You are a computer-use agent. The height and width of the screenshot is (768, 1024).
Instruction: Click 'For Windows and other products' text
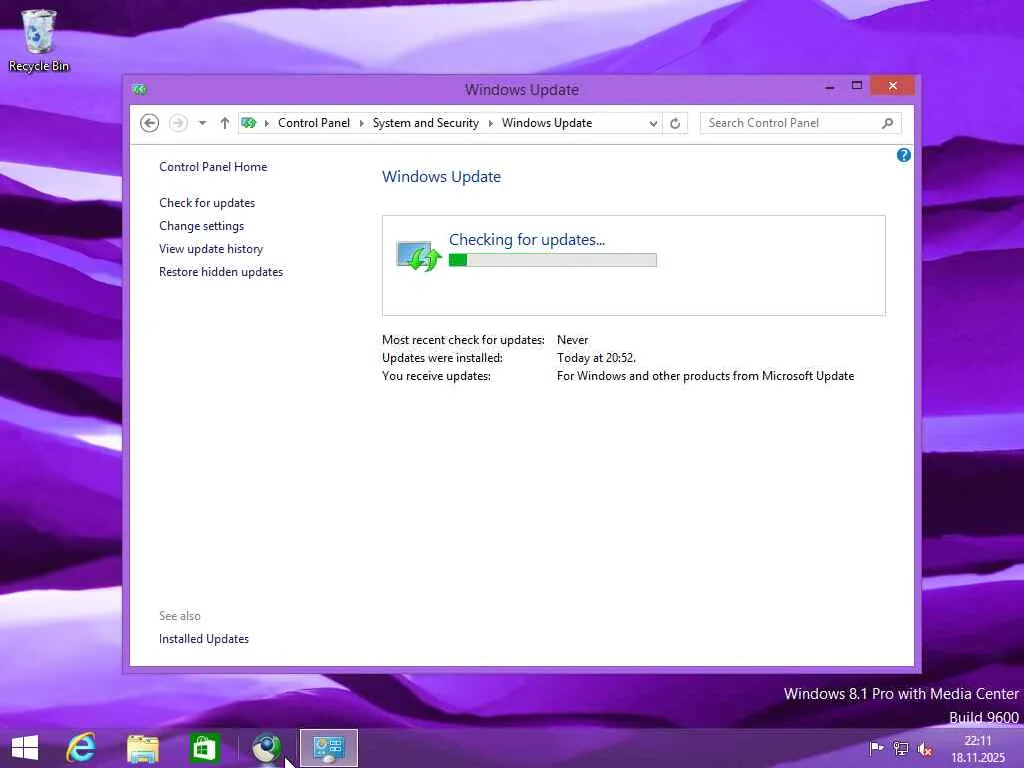click(x=705, y=376)
